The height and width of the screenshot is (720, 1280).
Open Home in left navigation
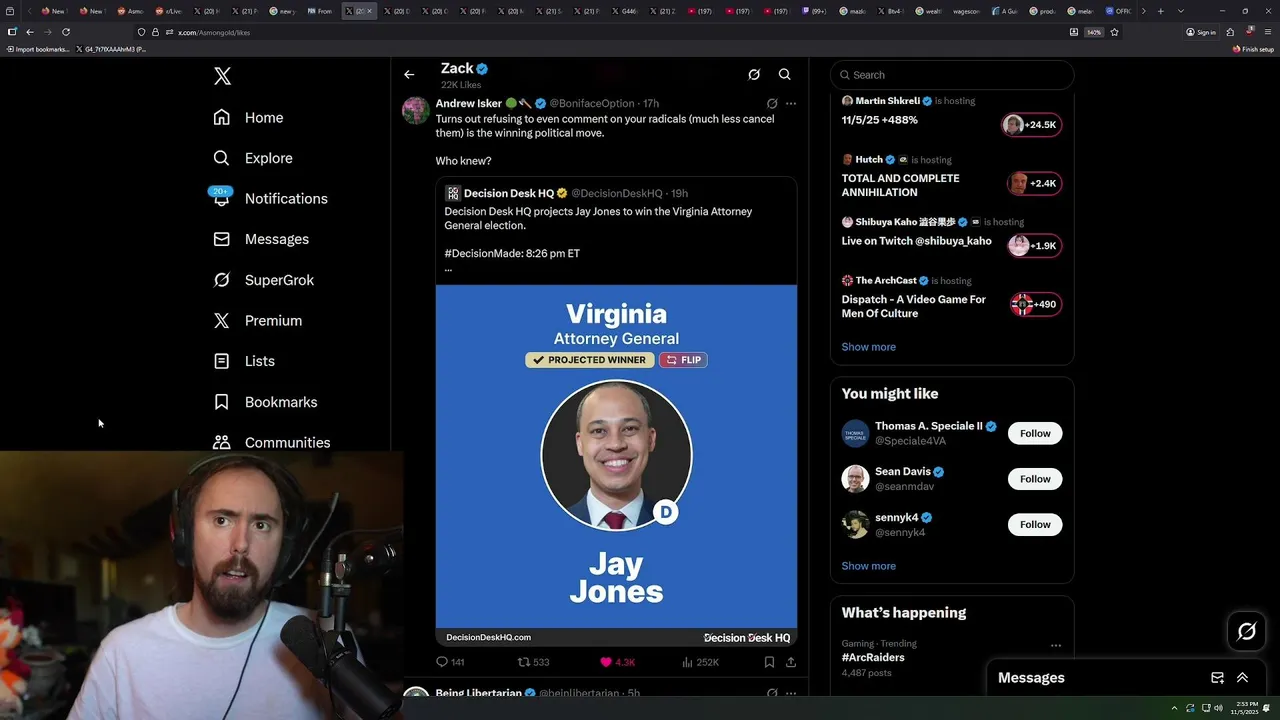(248, 117)
